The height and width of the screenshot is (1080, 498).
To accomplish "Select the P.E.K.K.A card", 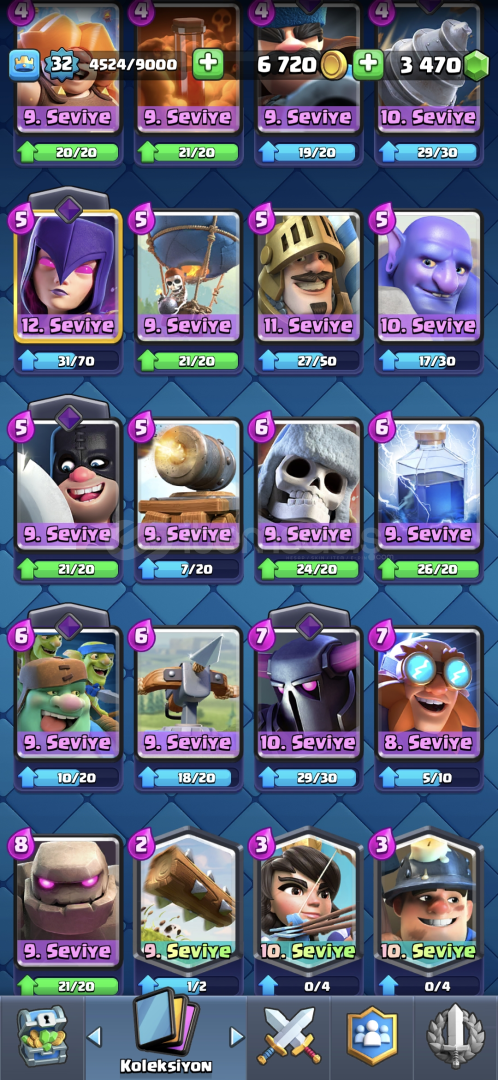I will [x=309, y=692].
